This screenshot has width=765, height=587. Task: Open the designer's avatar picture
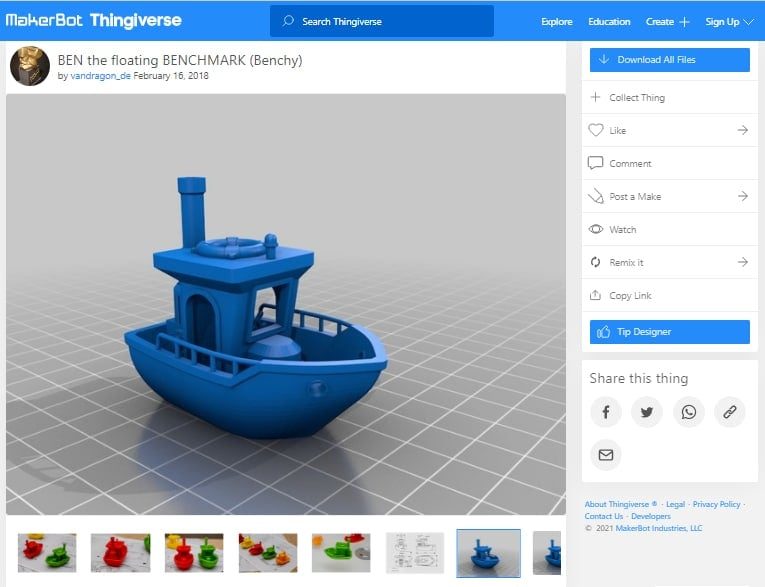30,66
